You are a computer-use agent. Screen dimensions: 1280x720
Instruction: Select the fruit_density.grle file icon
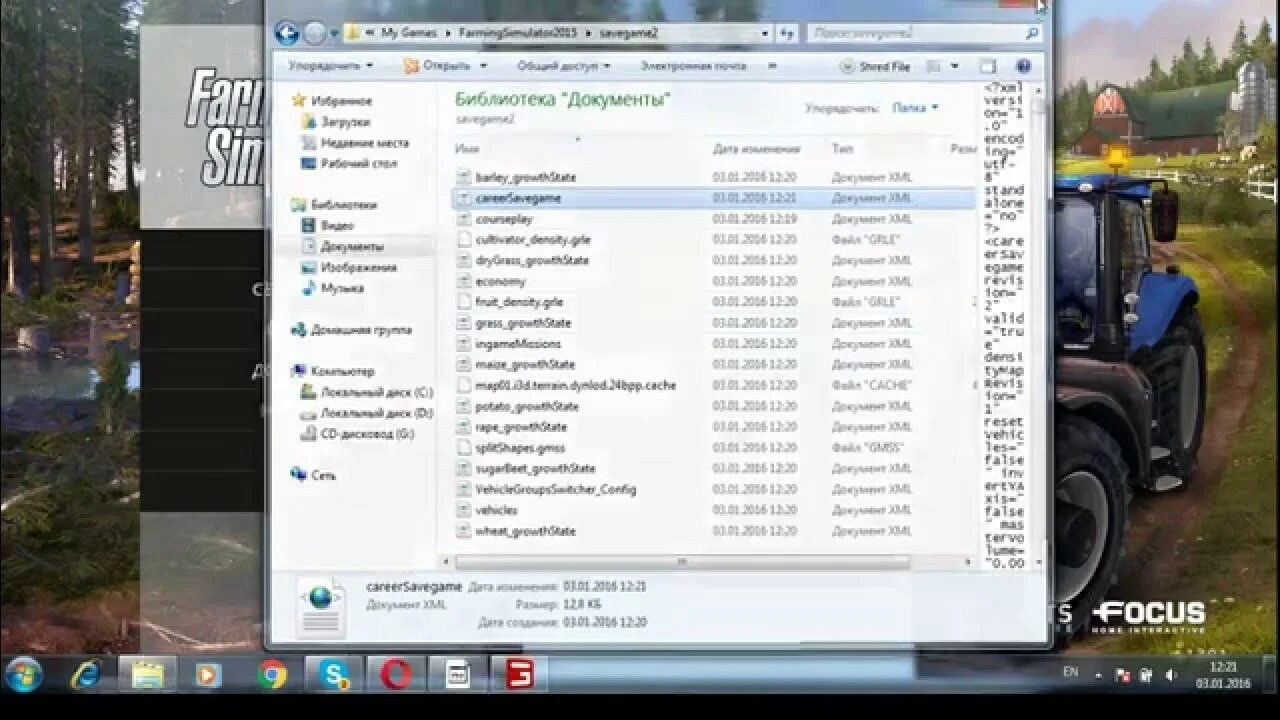click(463, 302)
